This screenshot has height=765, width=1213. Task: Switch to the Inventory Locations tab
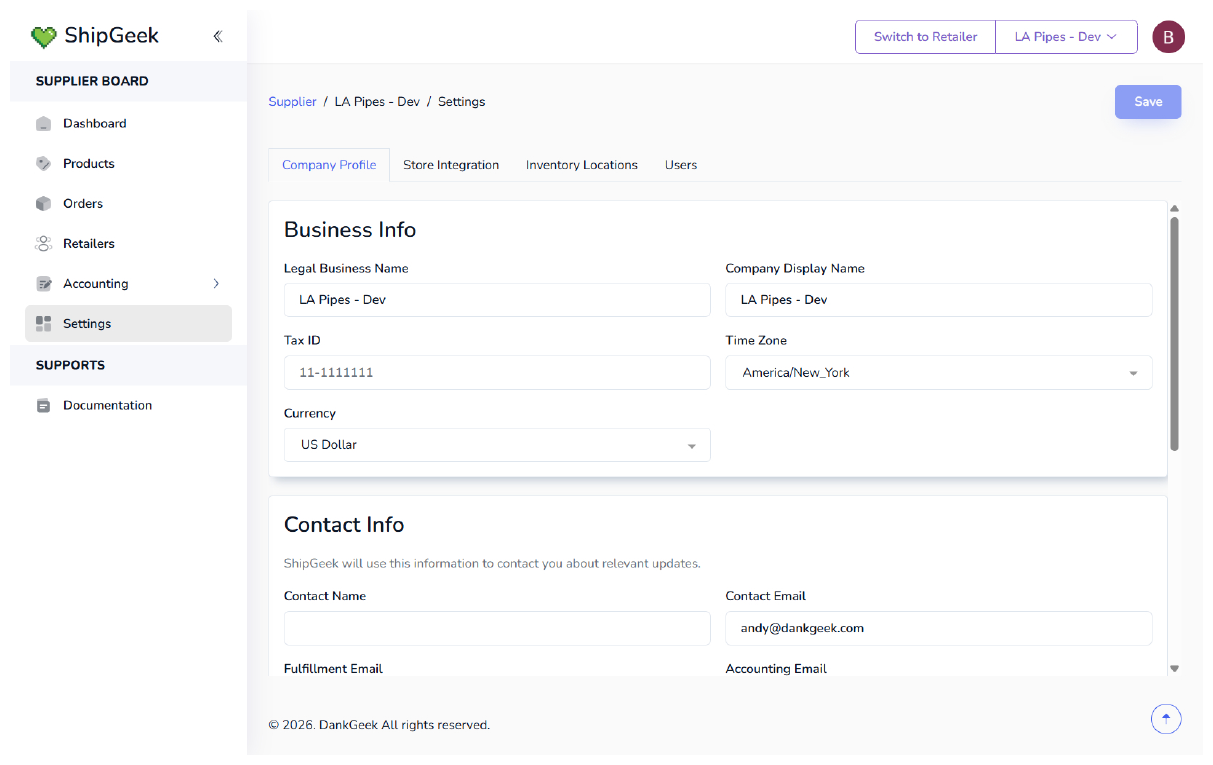pyautogui.click(x=582, y=165)
